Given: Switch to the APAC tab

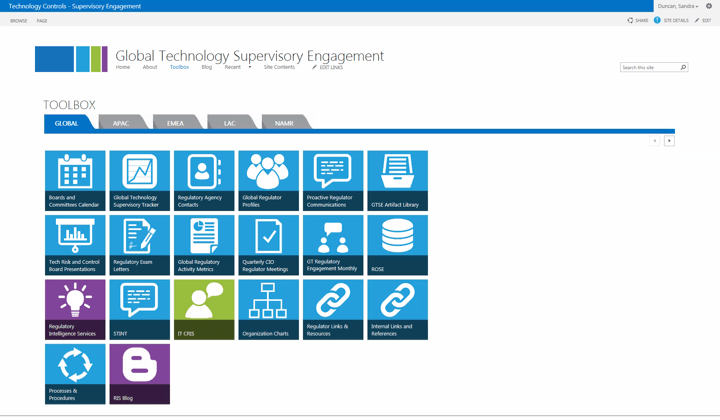Looking at the screenshot, I should pos(121,123).
